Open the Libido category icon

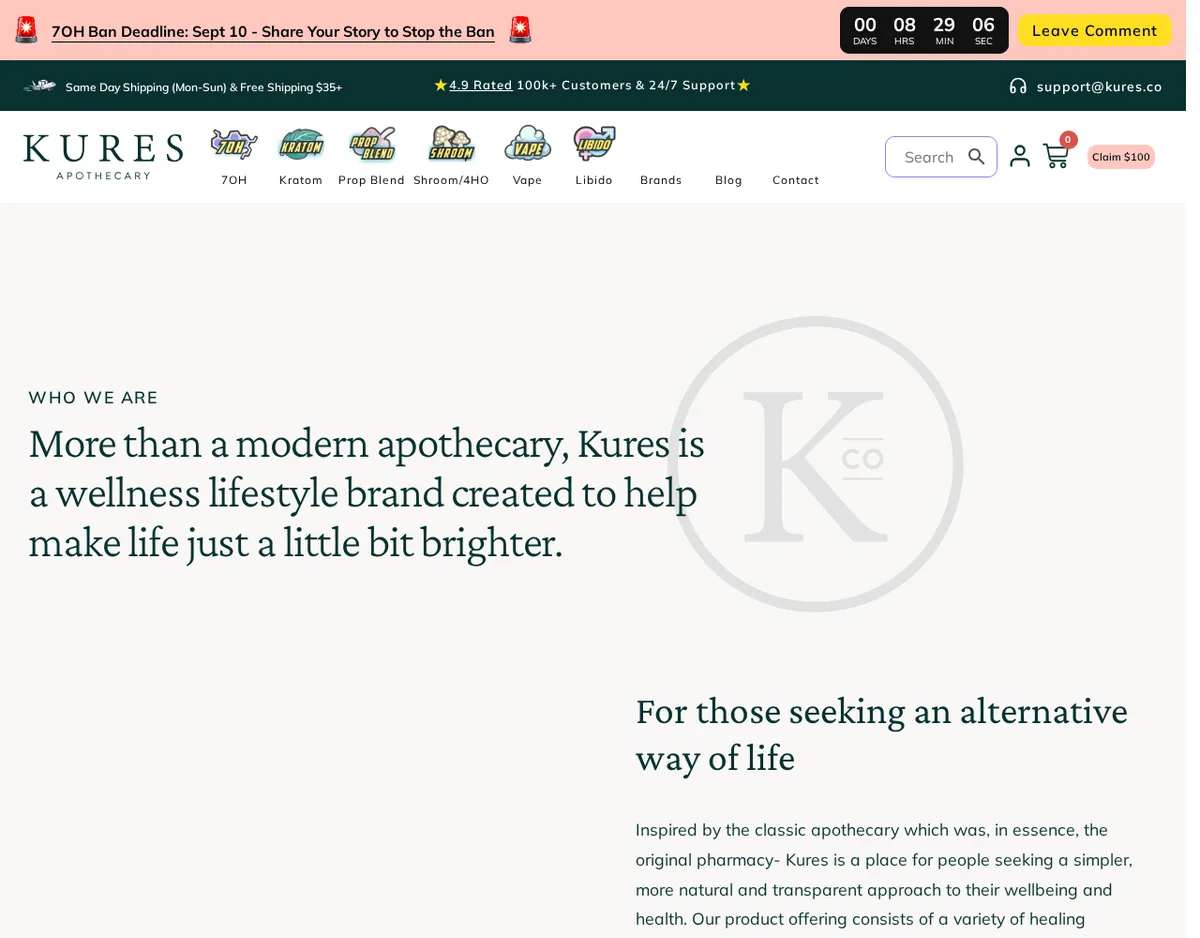click(594, 144)
